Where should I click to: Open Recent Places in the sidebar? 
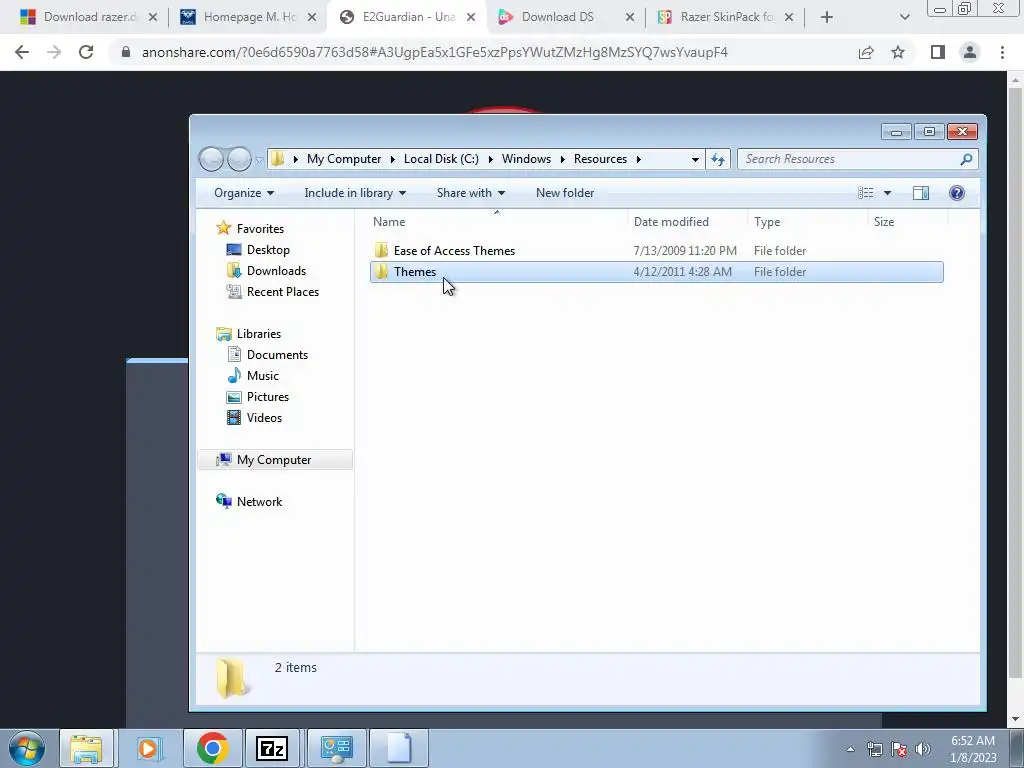tap(282, 292)
